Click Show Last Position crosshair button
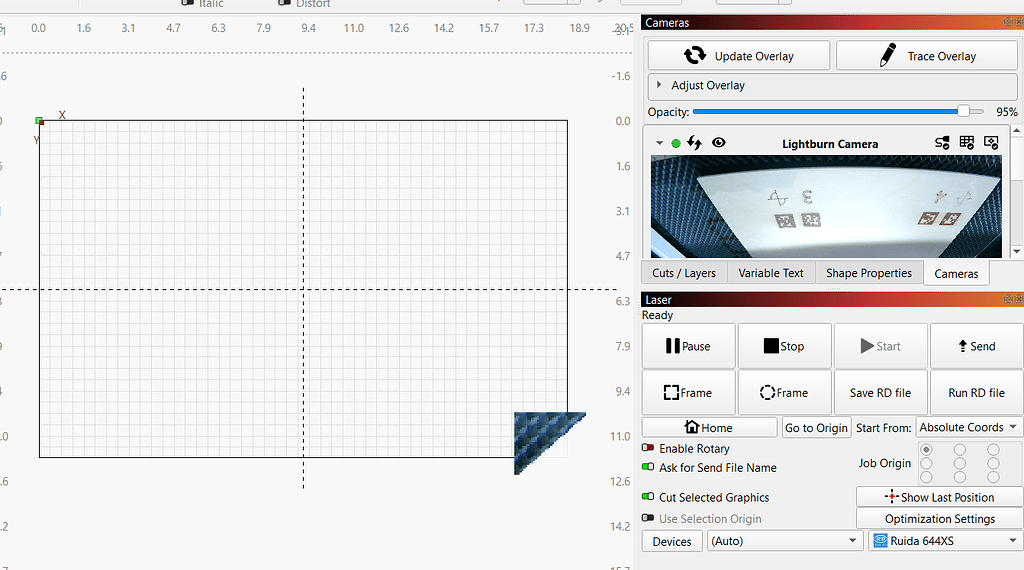 pyautogui.click(x=939, y=497)
